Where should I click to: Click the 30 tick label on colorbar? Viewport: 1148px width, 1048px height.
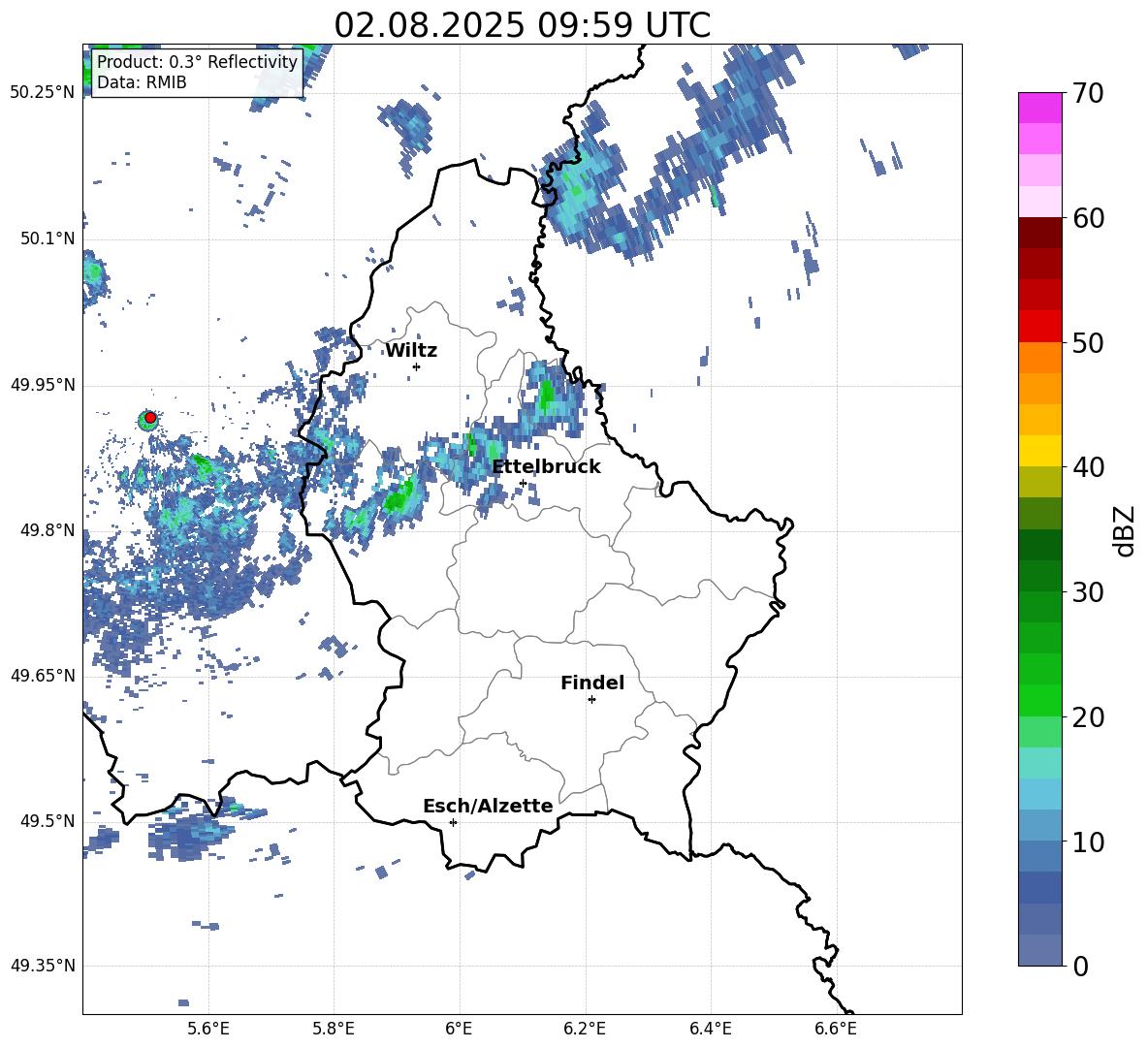[x=1089, y=592]
